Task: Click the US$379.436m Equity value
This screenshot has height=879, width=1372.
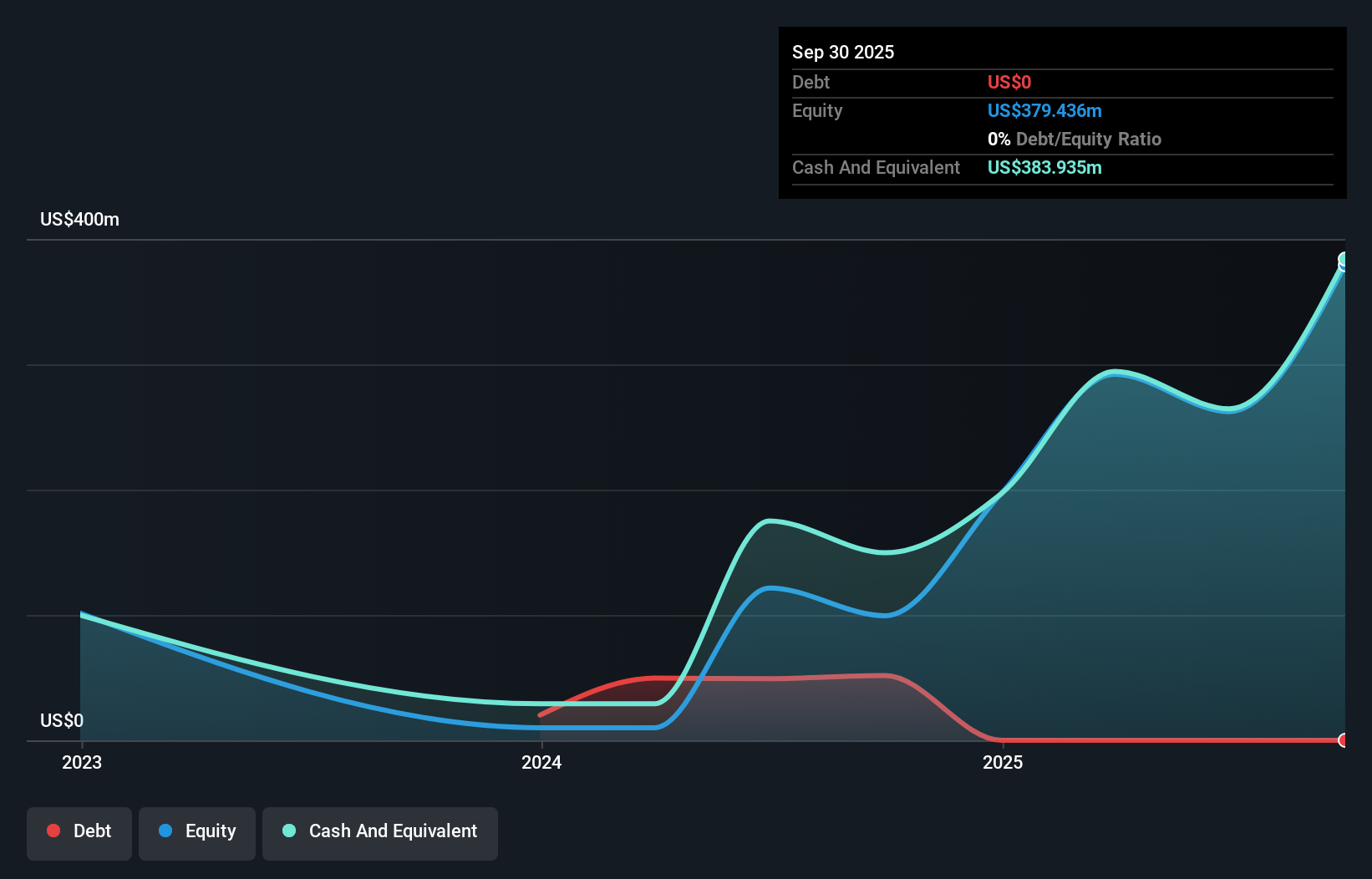Action: tap(1044, 110)
